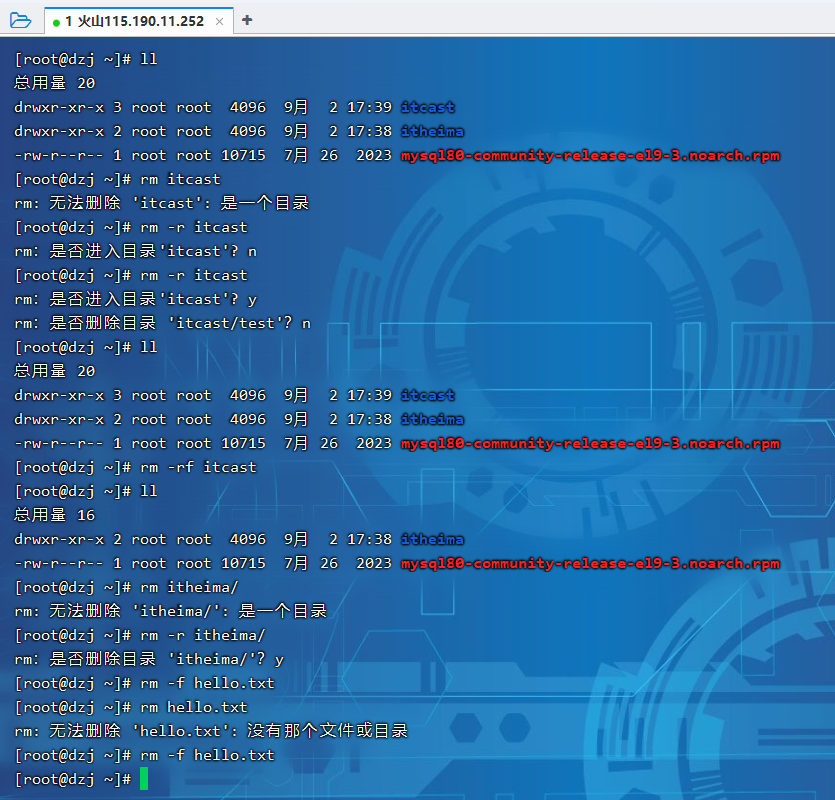This screenshot has height=800, width=835.
Task: Click itheima directory name below 总用量 16
Action: (x=432, y=539)
